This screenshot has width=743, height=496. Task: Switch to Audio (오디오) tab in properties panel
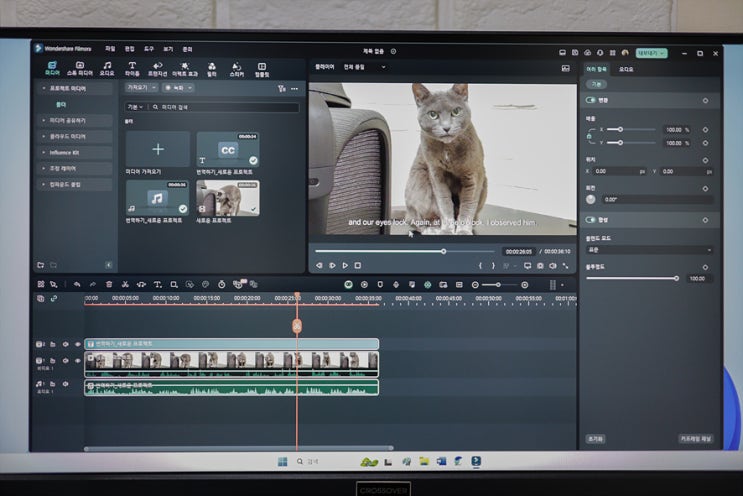(626, 69)
